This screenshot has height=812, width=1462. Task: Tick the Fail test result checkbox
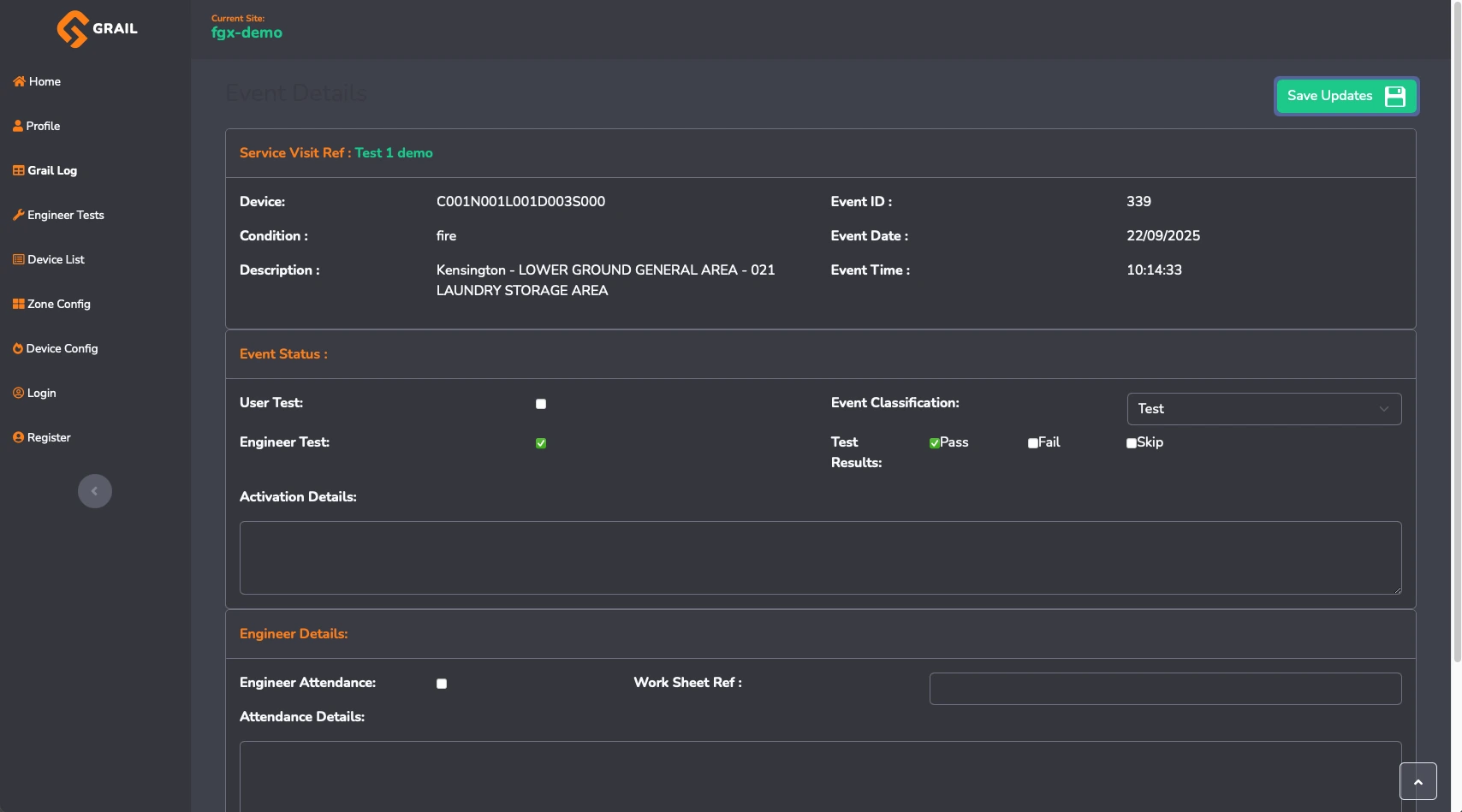[x=1033, y=443]
